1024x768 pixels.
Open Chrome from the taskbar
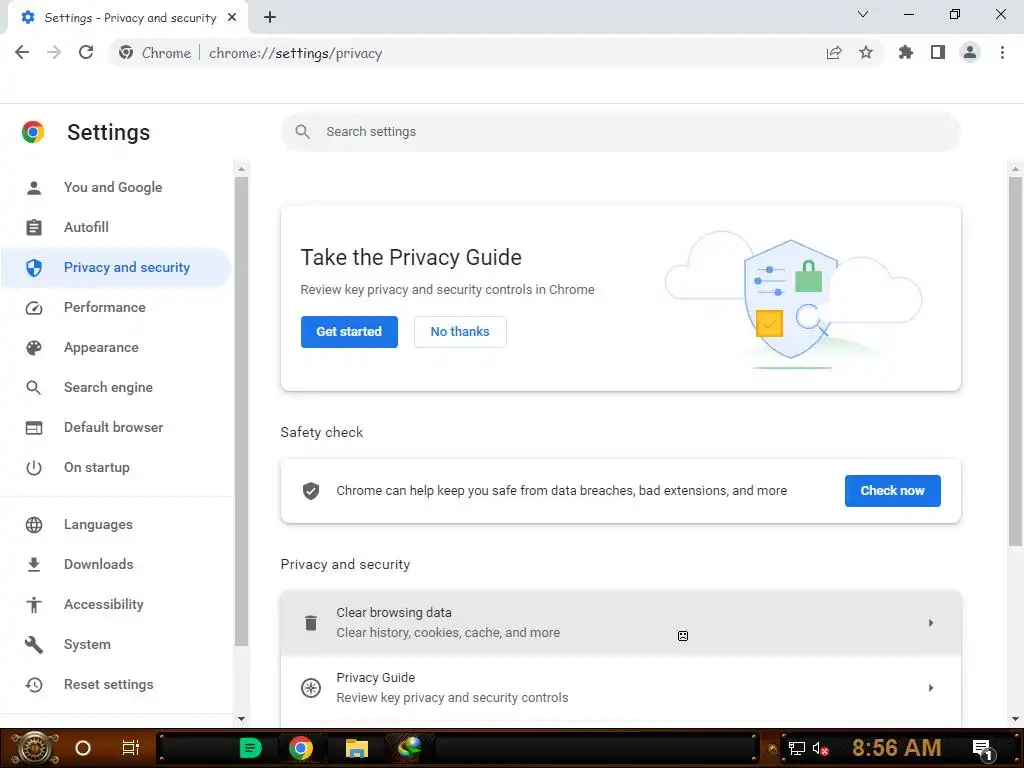pos(300,748)
